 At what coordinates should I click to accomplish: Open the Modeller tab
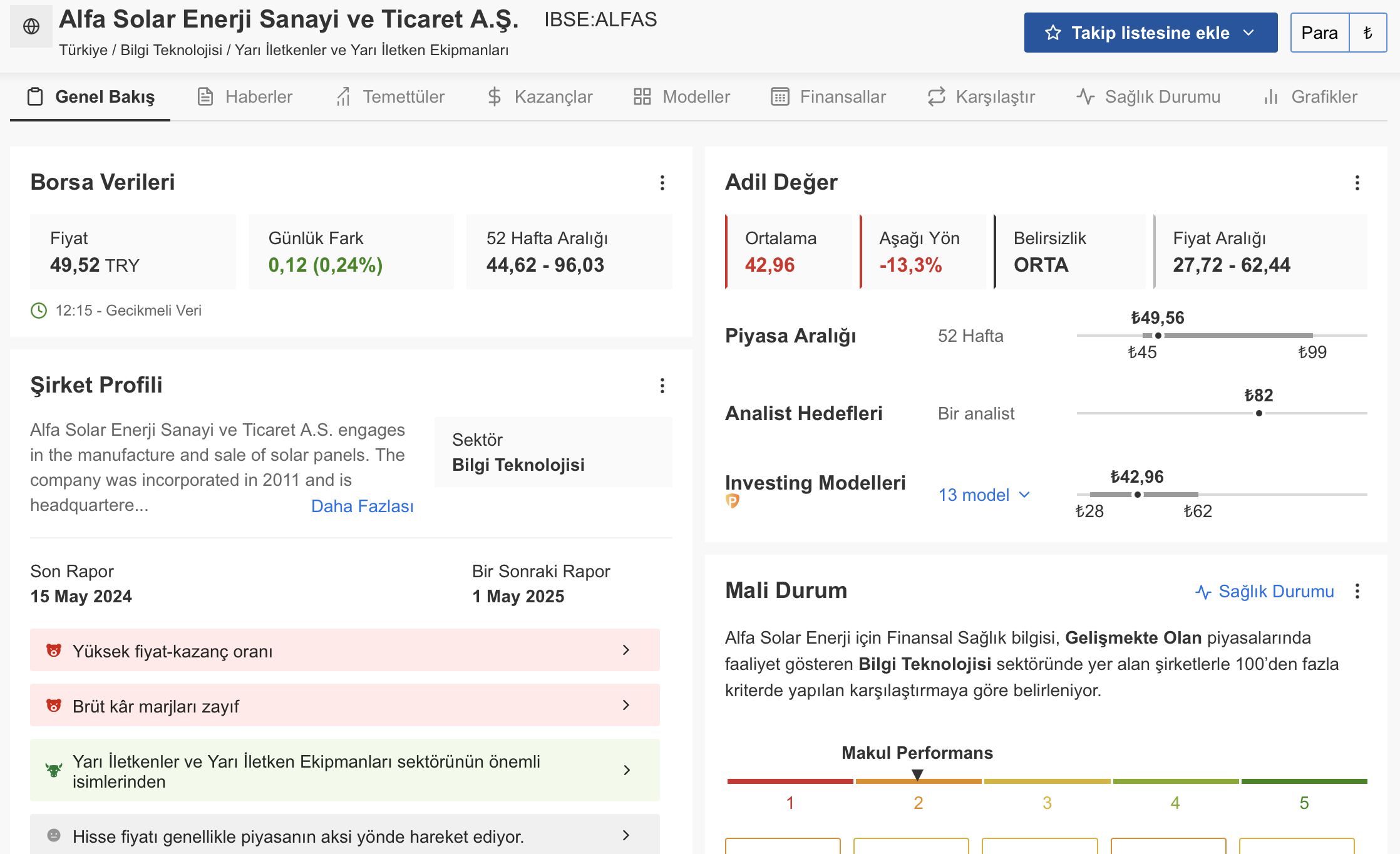click(x=681, y=96)
